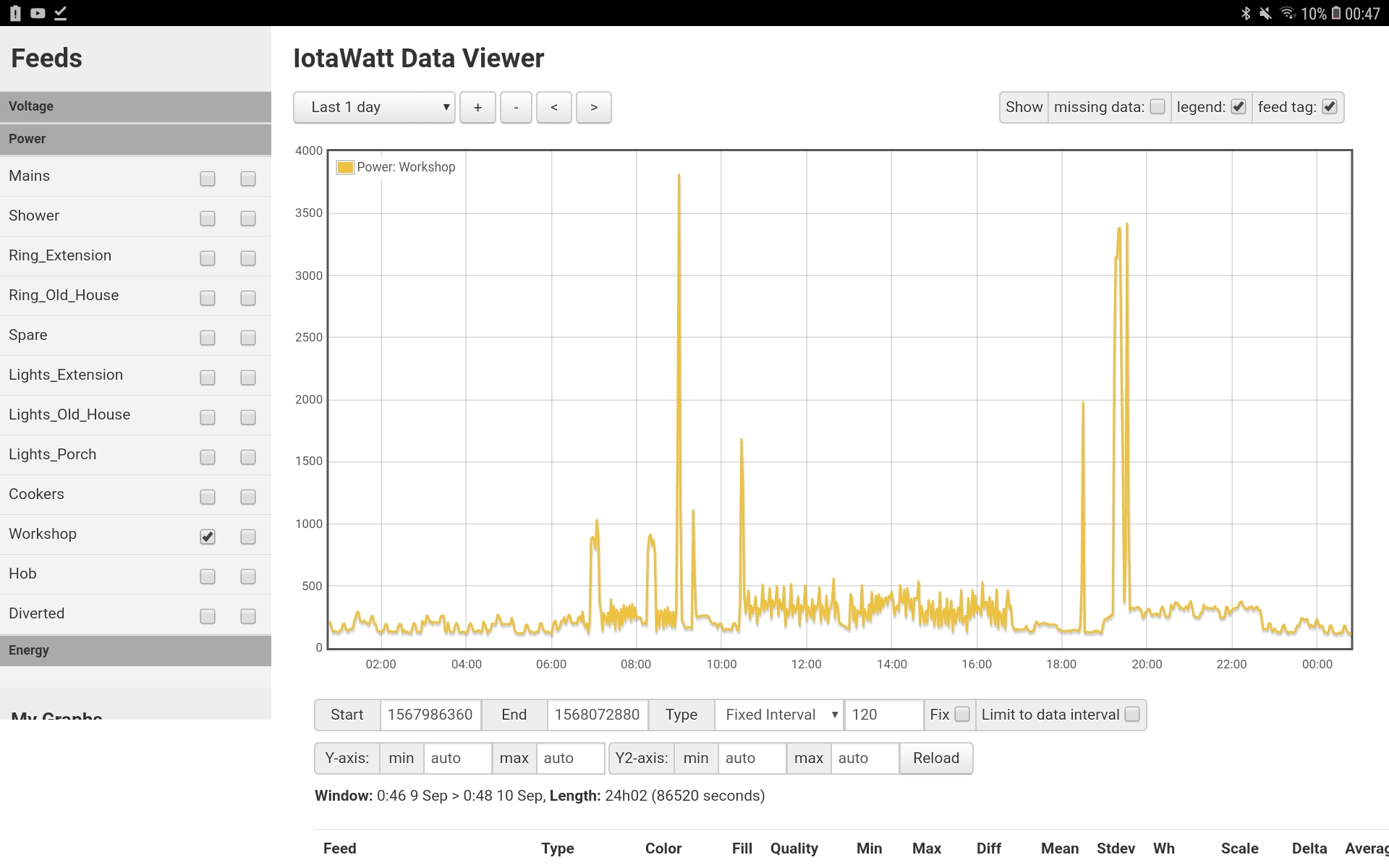
Task: Tick Diverted right-axis checkbox
Action: [248, 616]
